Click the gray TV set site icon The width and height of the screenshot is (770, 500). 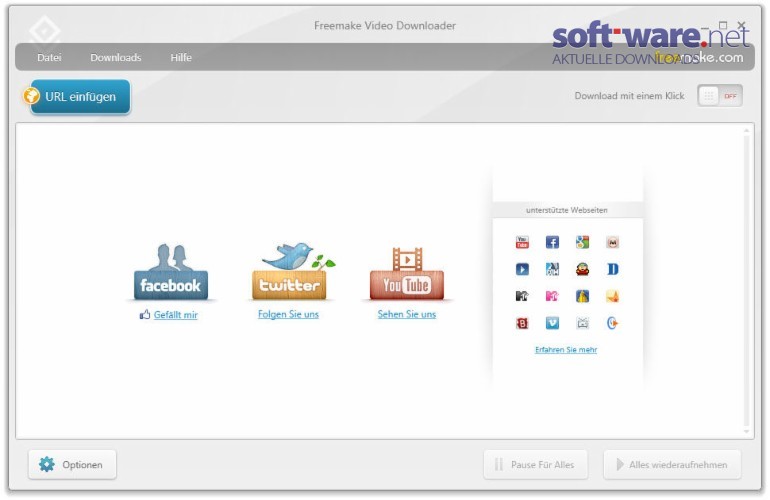click(582, 323)
